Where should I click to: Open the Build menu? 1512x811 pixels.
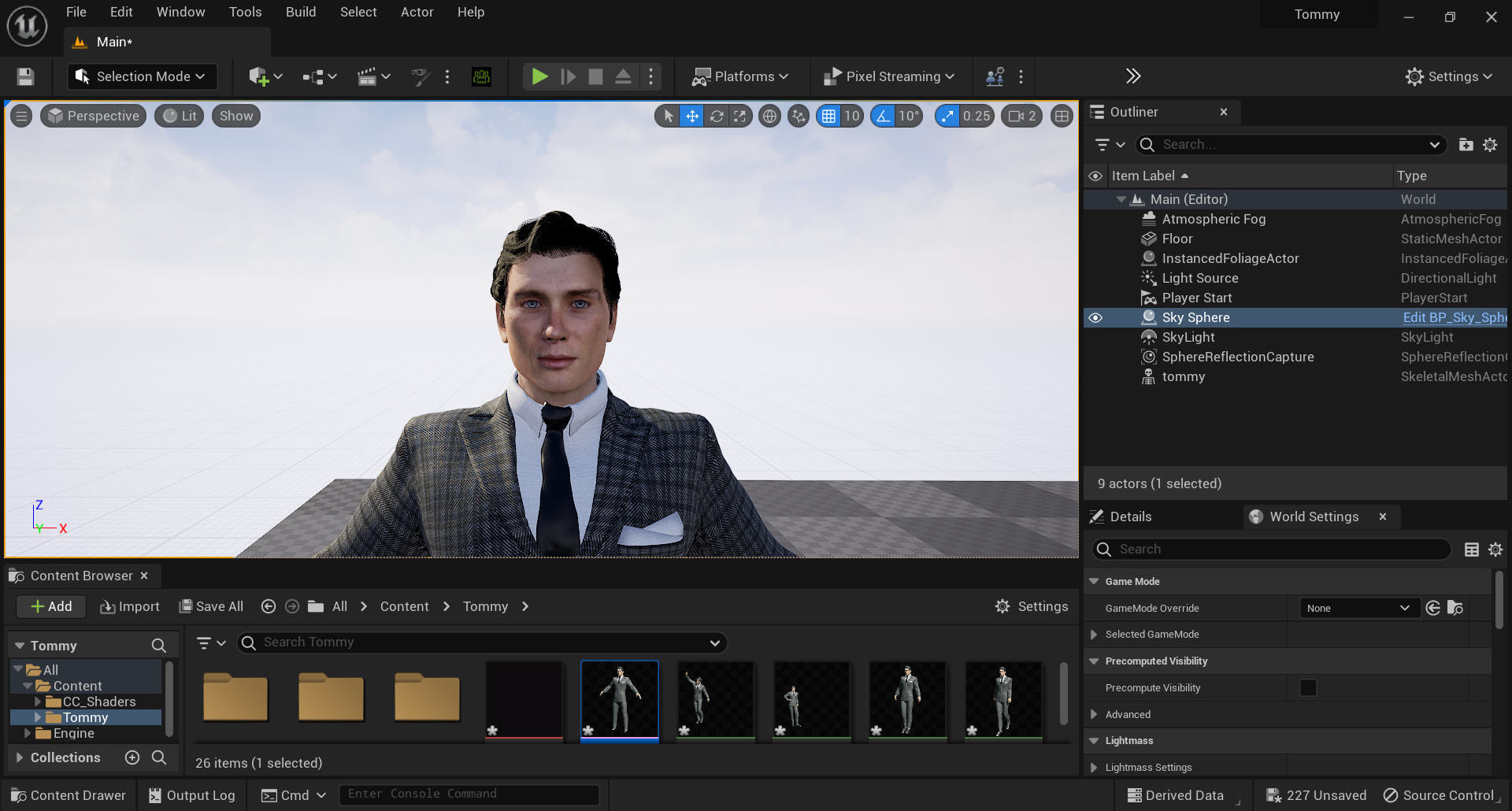click(301, 12)
